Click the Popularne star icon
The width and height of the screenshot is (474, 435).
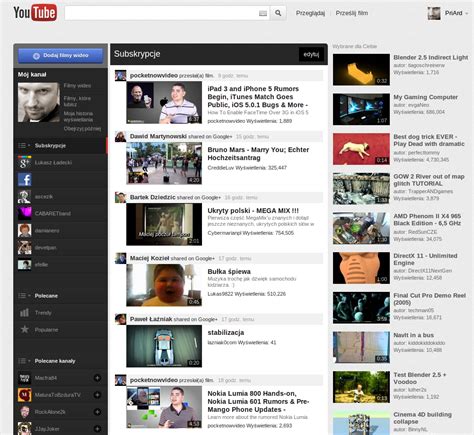click(x=24, y=329)
